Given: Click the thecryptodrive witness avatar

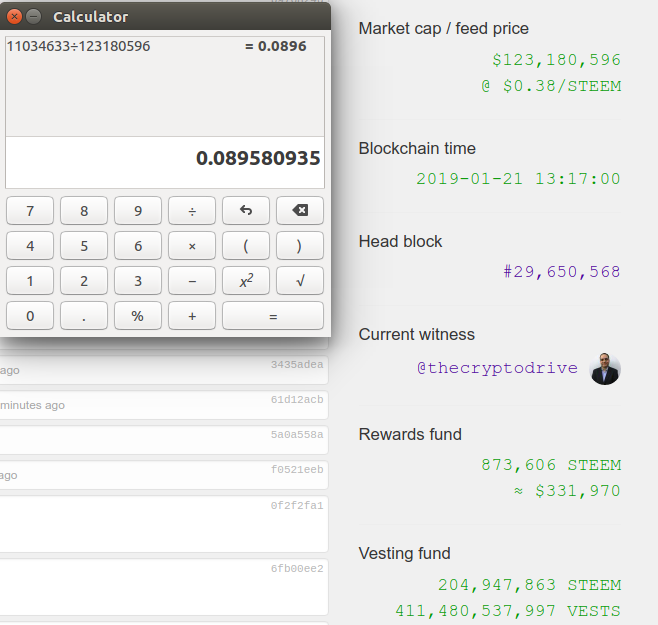Looking at the screenshot, I should click(605, 369).
